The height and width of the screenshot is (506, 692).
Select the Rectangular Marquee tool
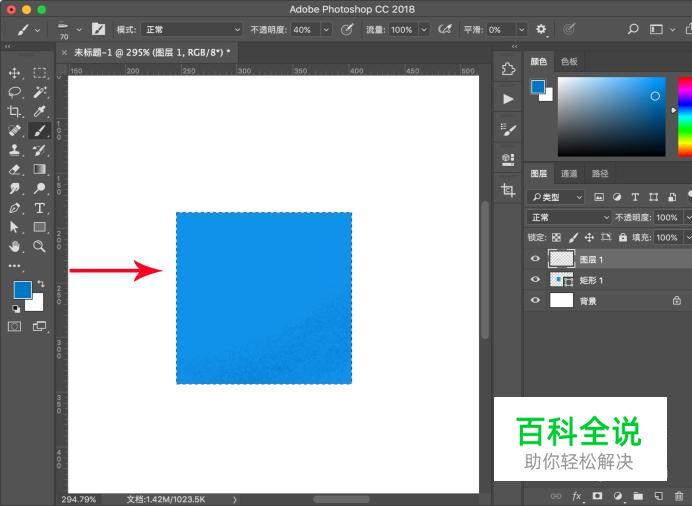[40, 73]
